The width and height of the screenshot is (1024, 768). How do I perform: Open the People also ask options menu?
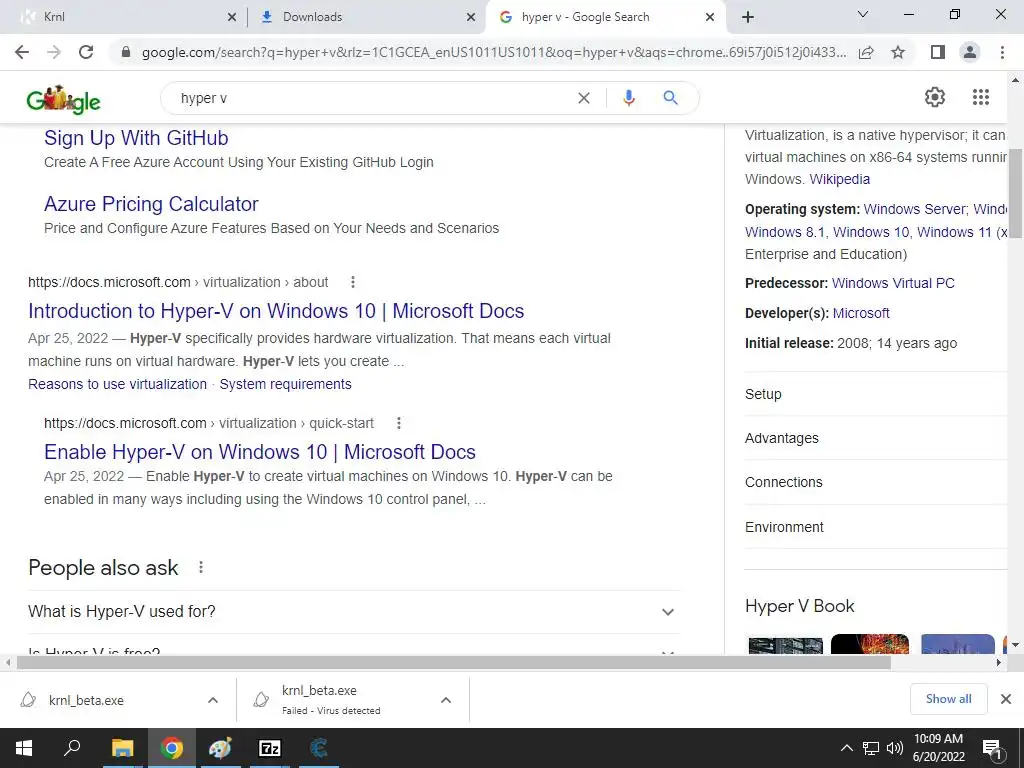point(201,568)
